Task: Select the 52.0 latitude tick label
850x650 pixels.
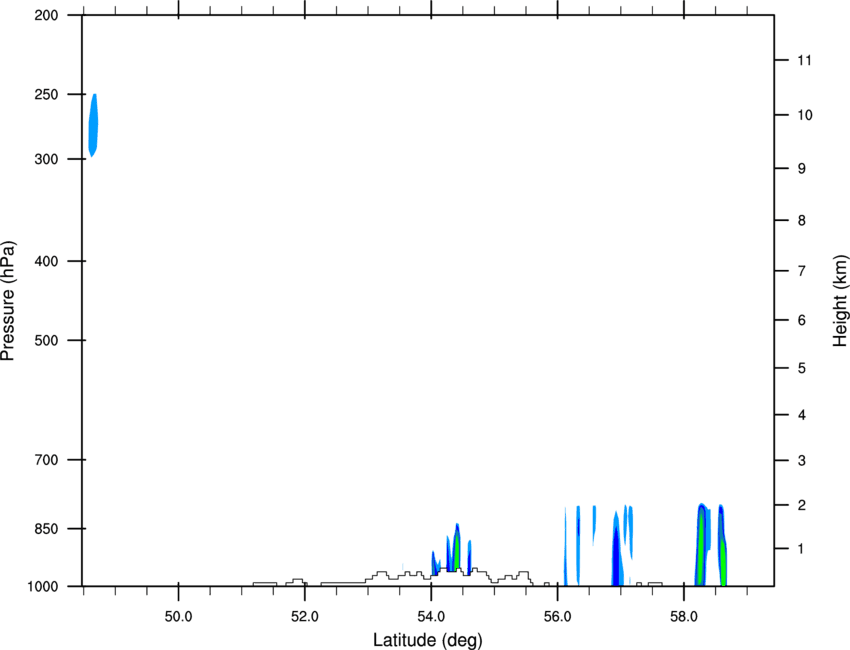Action: tap(305, 617)
